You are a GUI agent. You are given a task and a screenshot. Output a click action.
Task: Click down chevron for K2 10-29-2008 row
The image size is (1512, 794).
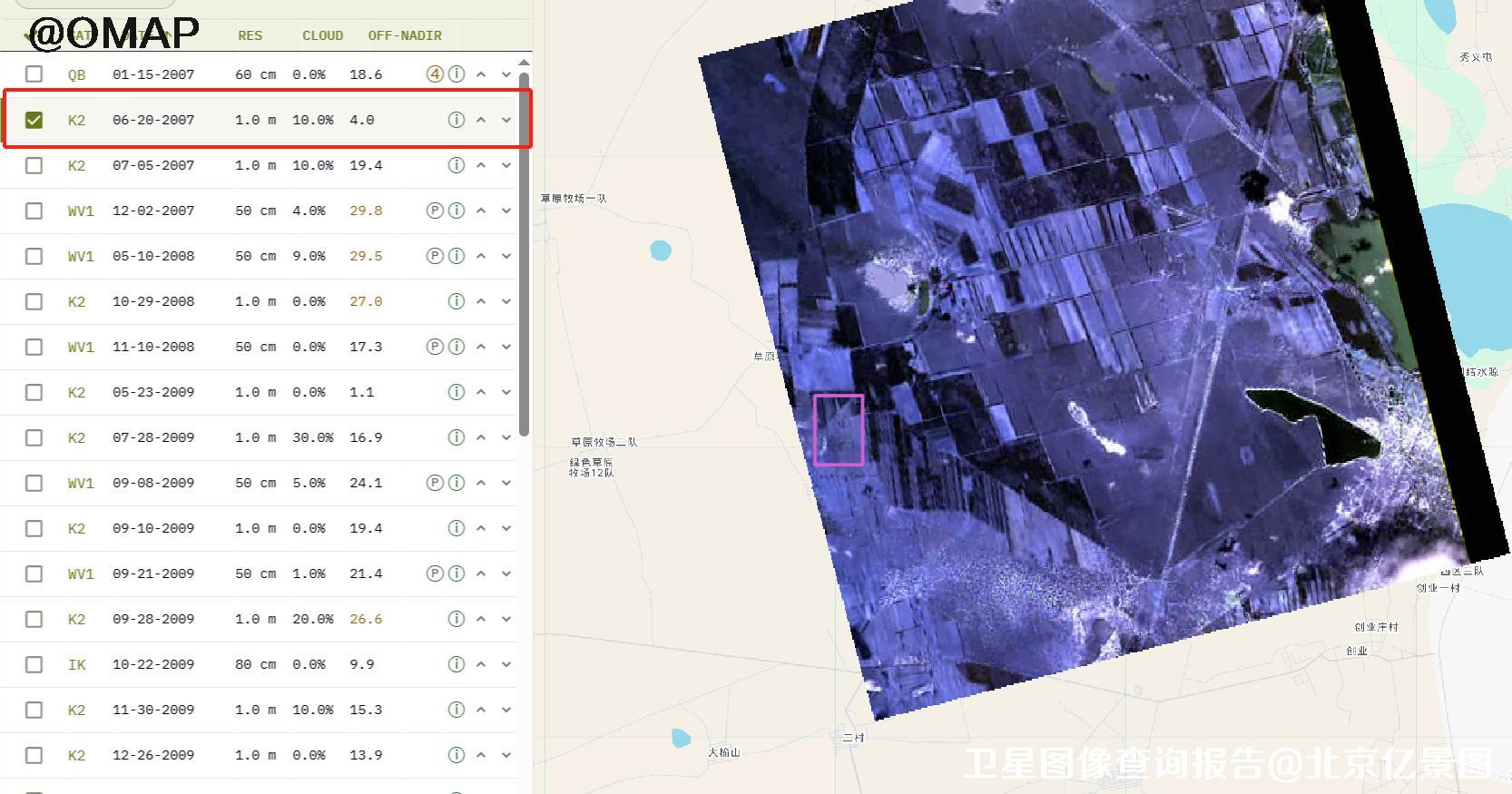(x=506, y=301)
